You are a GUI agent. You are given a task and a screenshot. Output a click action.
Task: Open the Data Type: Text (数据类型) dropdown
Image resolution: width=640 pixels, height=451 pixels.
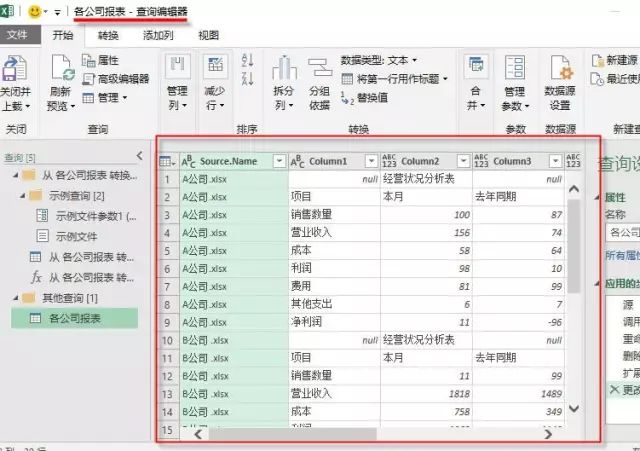point(378,60)
